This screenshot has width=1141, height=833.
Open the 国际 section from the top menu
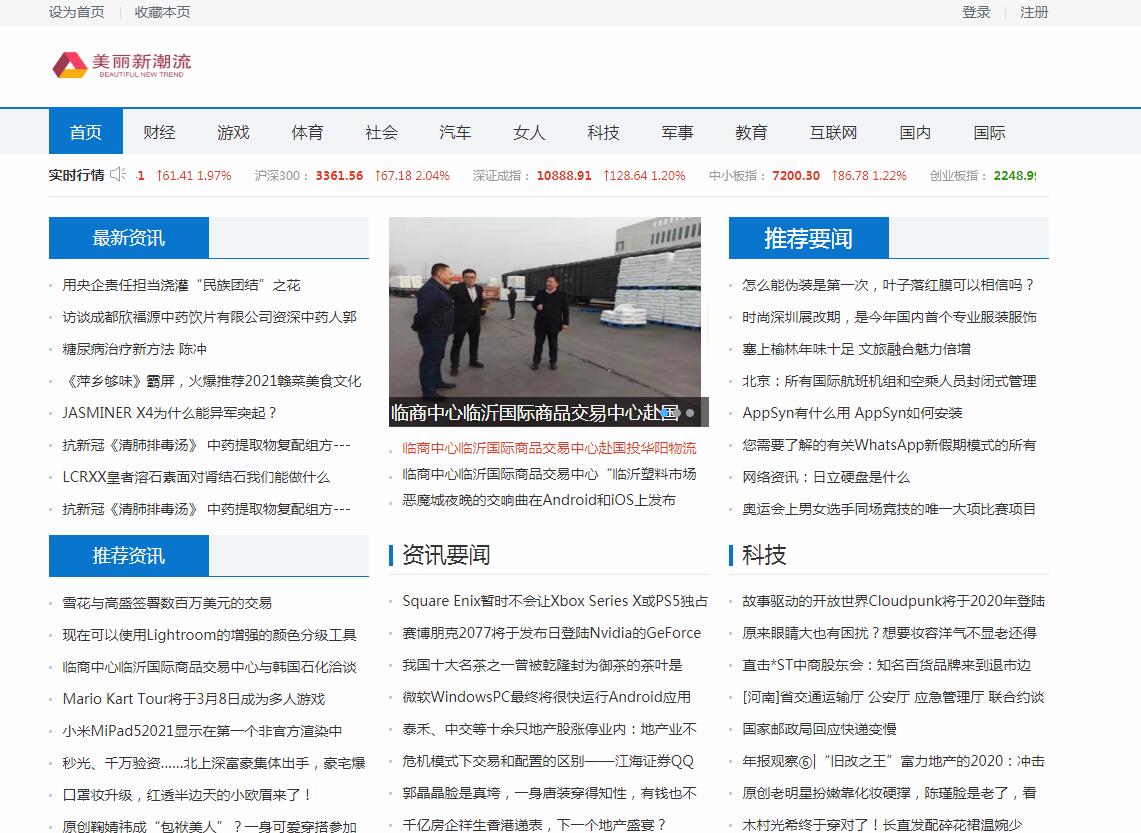(x=989, y=131)
